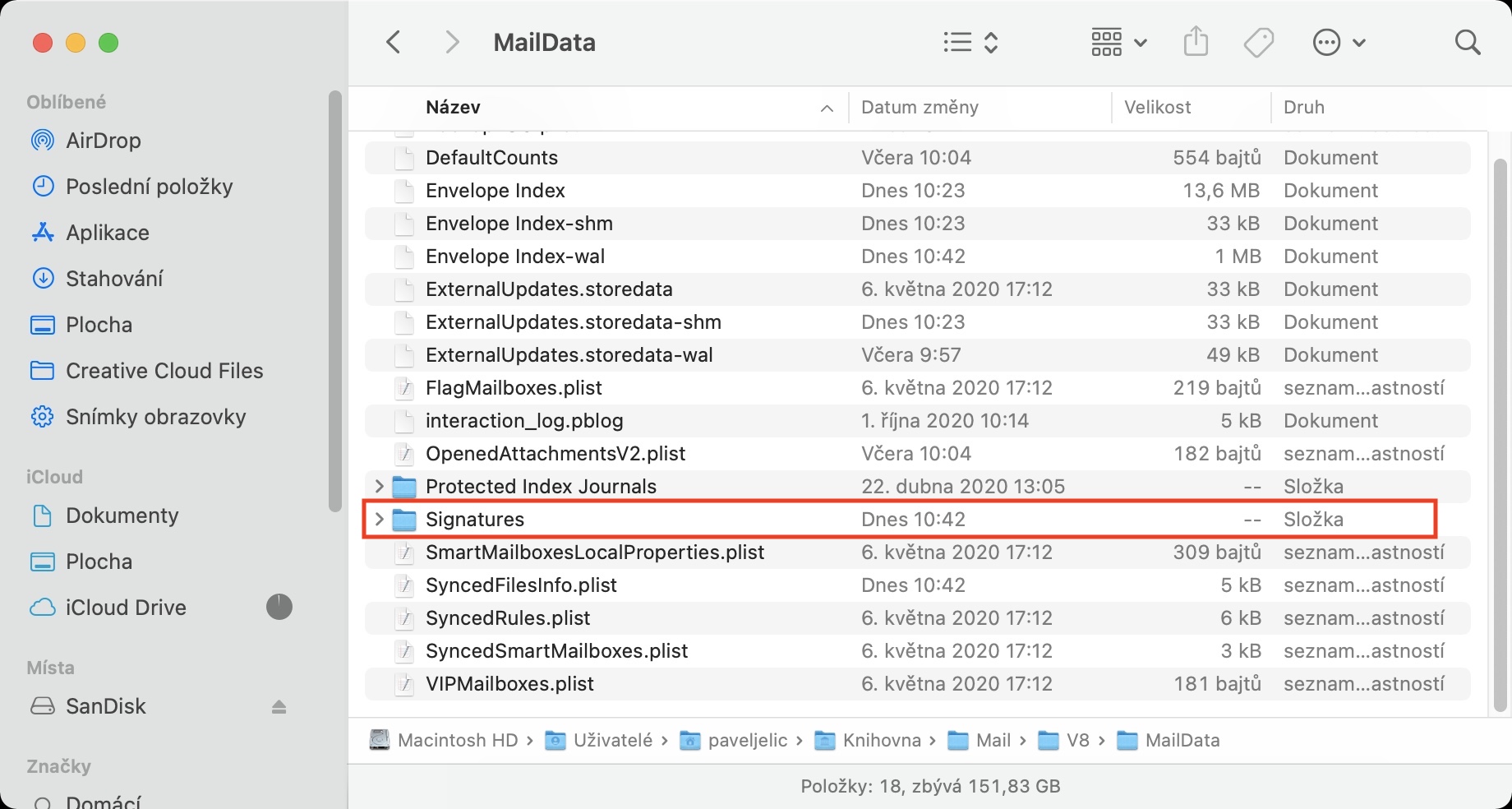Viewport: 1512px width, 809px height.
Task: Click Knihovna in the path bar
Action: pyautogui.click(x=881, y=741)
